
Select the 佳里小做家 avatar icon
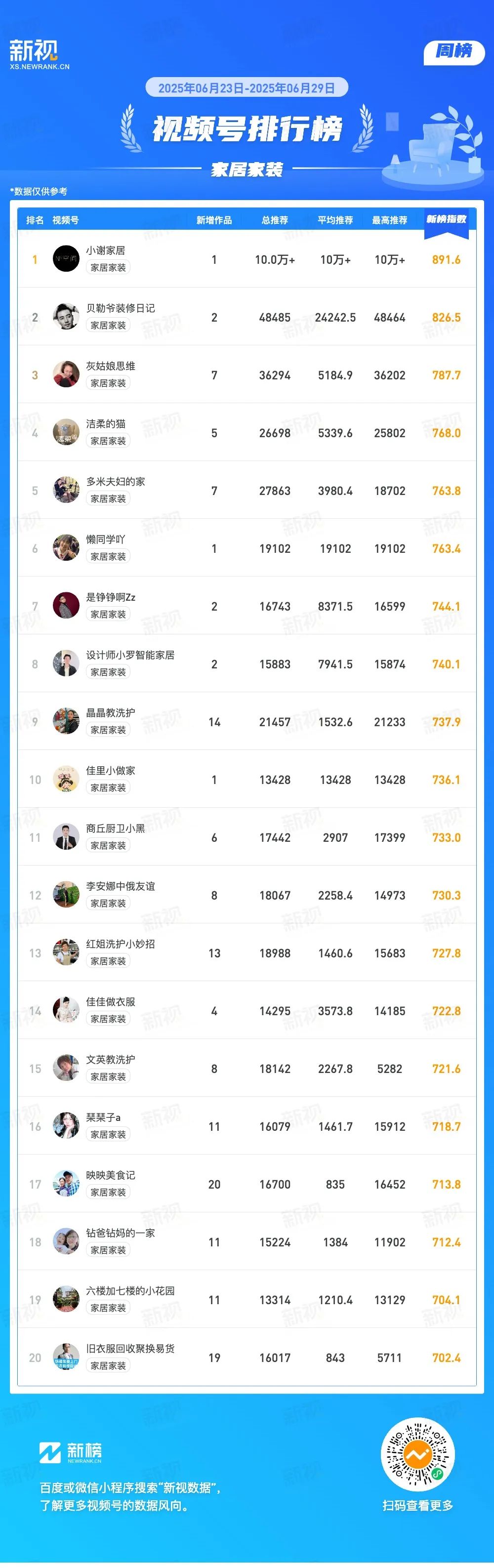tap(66, 779)
